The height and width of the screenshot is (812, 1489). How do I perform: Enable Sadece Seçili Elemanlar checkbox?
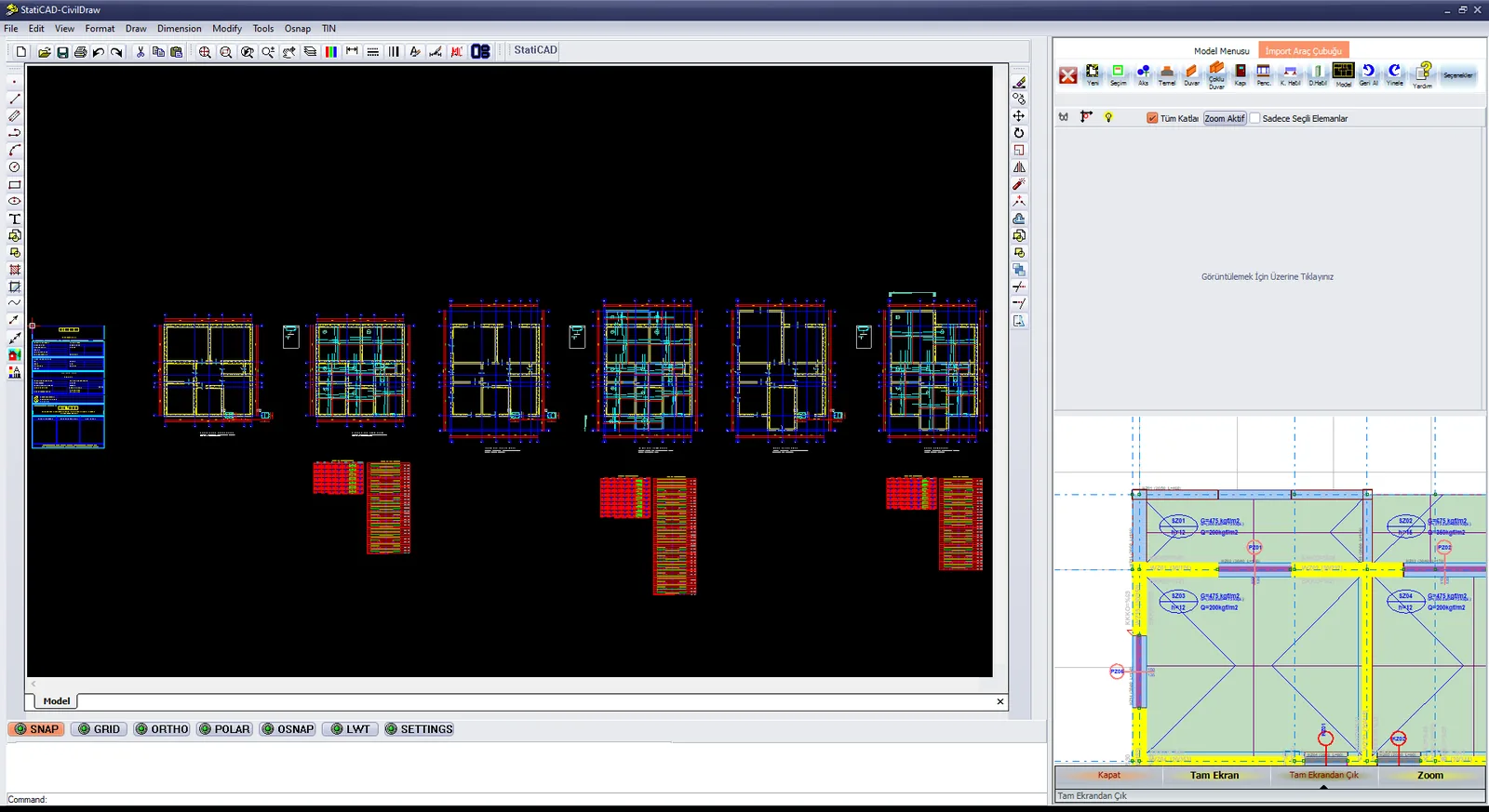click(1254, 118)
